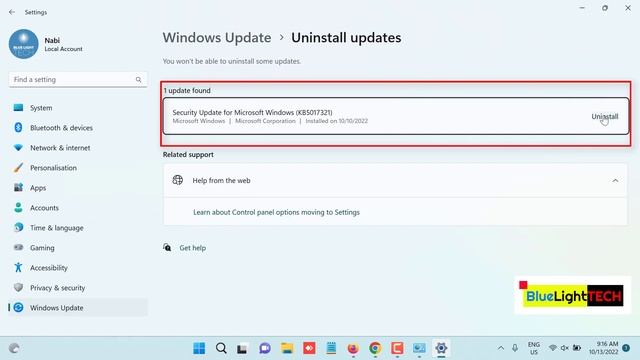
Task: Open the Windows Start menu
Action: coord(199,348)
